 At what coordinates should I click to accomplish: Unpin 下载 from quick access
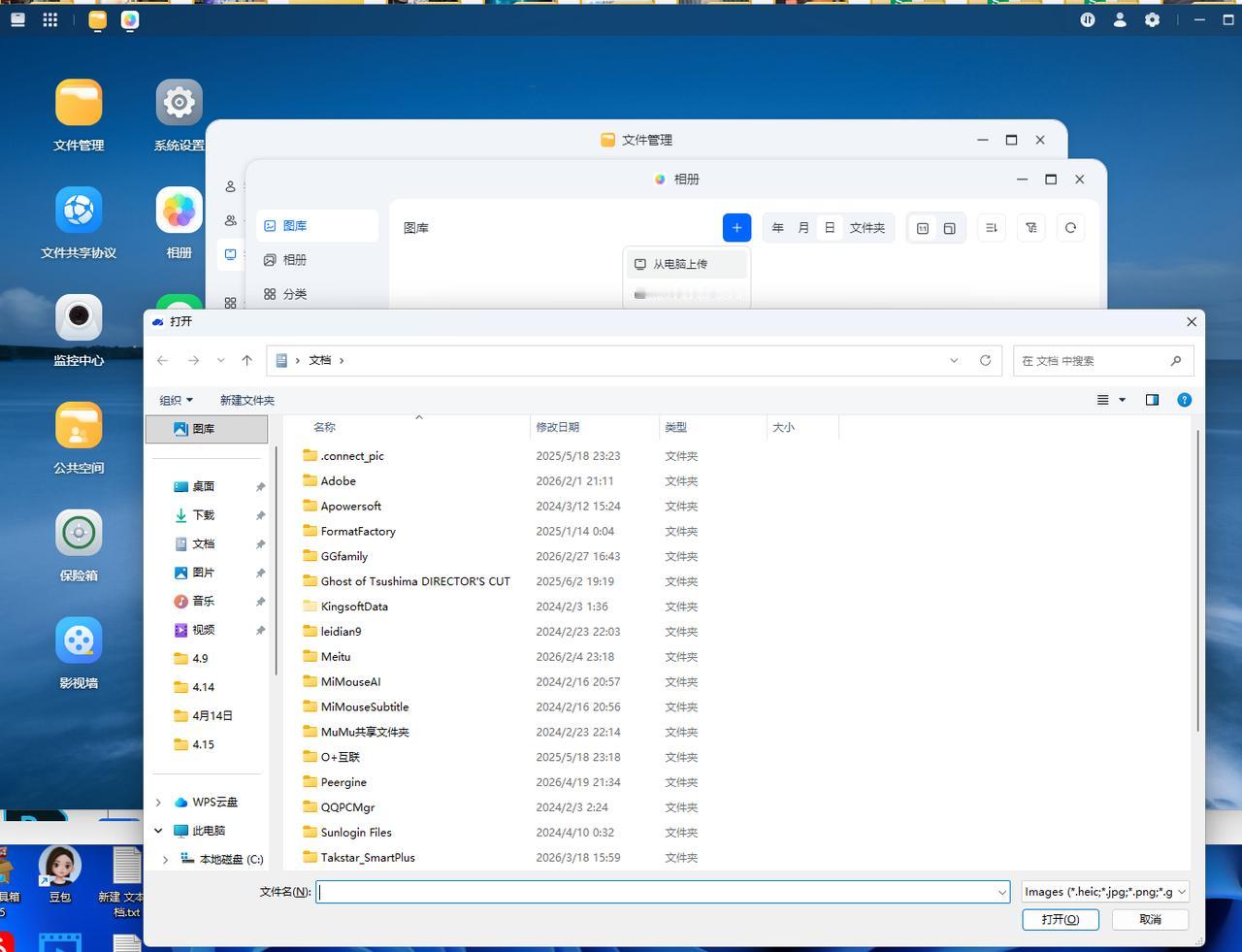[x=260, y=515]
